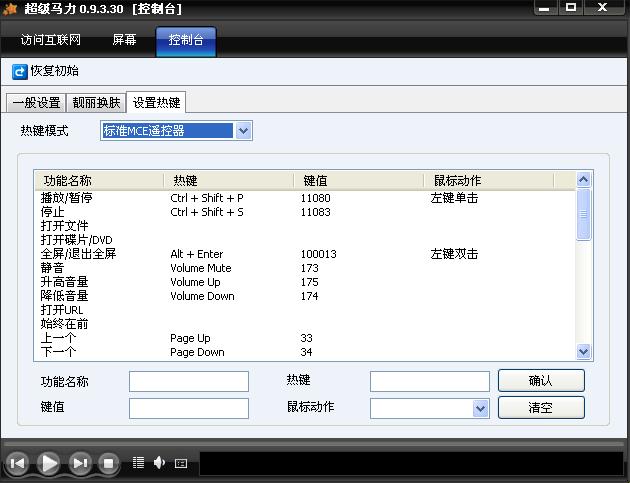Click the previous track button
Viewport: 630px width, 483px height.
[x=17, y=463]
